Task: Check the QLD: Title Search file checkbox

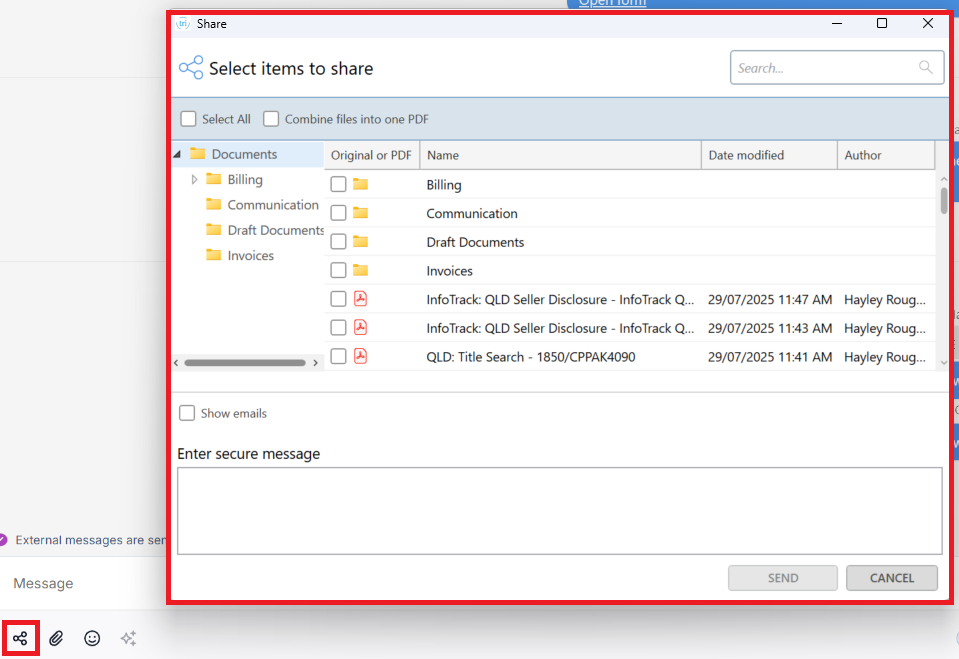Action: (338, 356)
